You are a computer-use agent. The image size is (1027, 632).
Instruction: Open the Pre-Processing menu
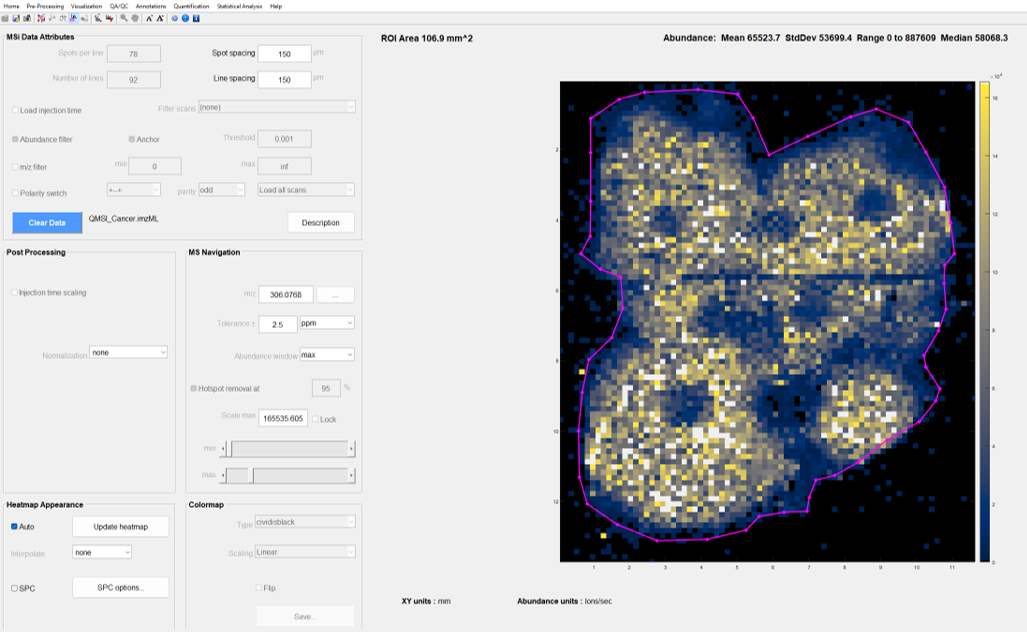(45, 6)
